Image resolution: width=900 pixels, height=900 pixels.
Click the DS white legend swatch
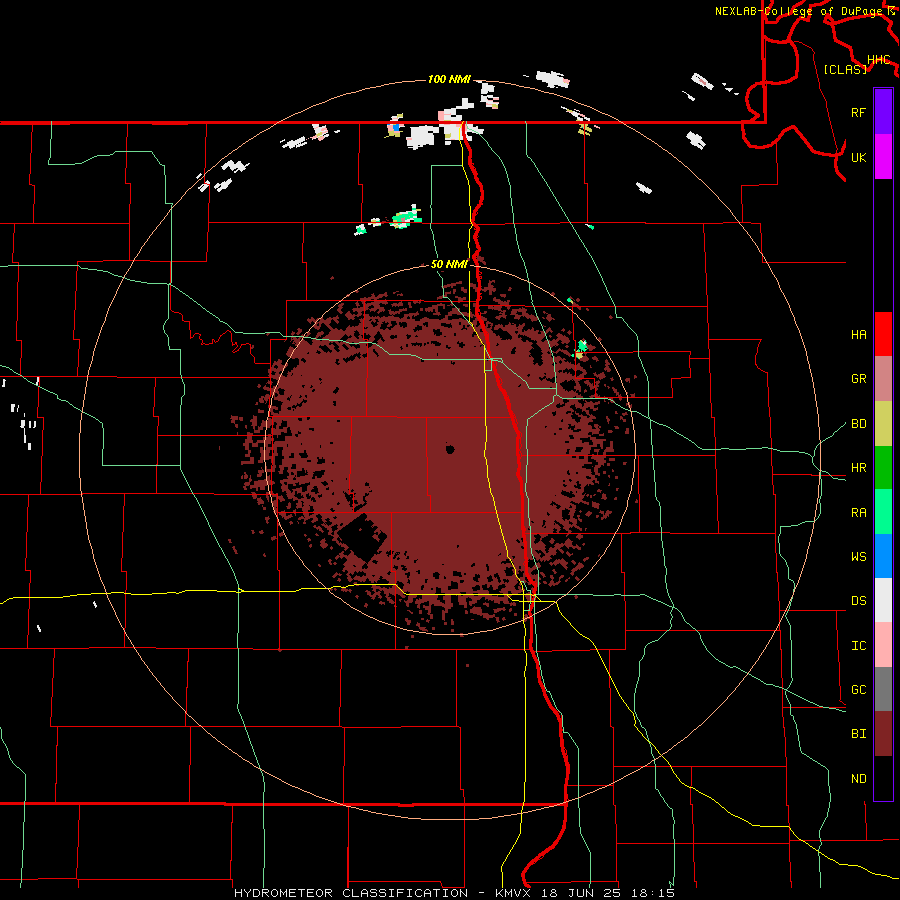coord(883,600)
